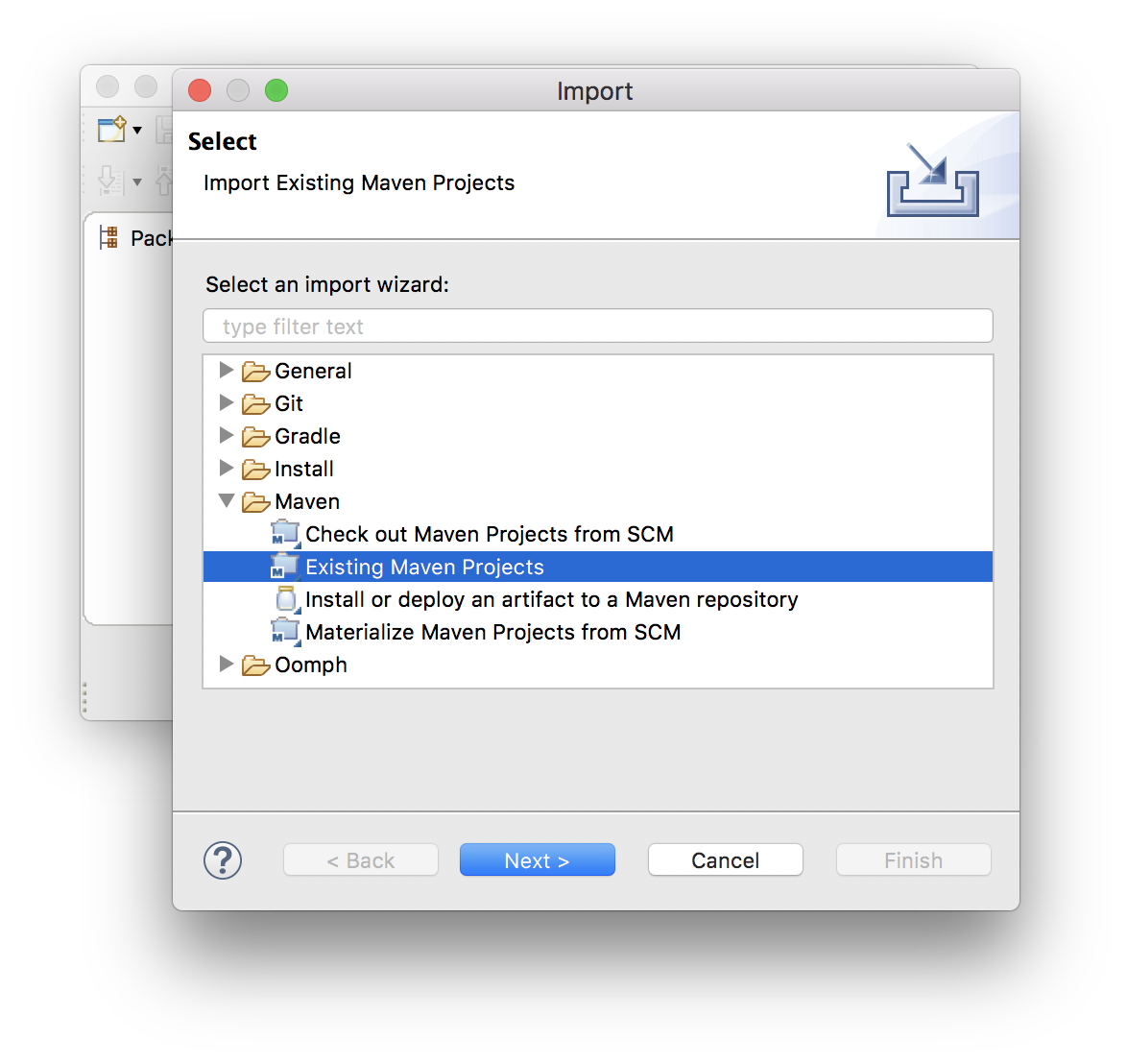Click the Check out Maven Projects icon

coord(285,534)
